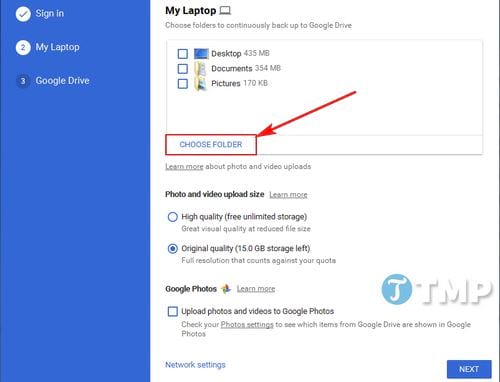The height and width of the screenshot is (382, 500).
Task: Click the NEXT button
Action: (x=469, y=369)
